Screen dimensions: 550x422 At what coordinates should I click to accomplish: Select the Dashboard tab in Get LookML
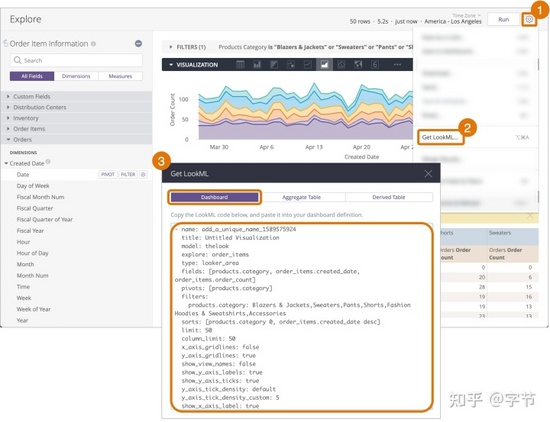tap(214, 197)
